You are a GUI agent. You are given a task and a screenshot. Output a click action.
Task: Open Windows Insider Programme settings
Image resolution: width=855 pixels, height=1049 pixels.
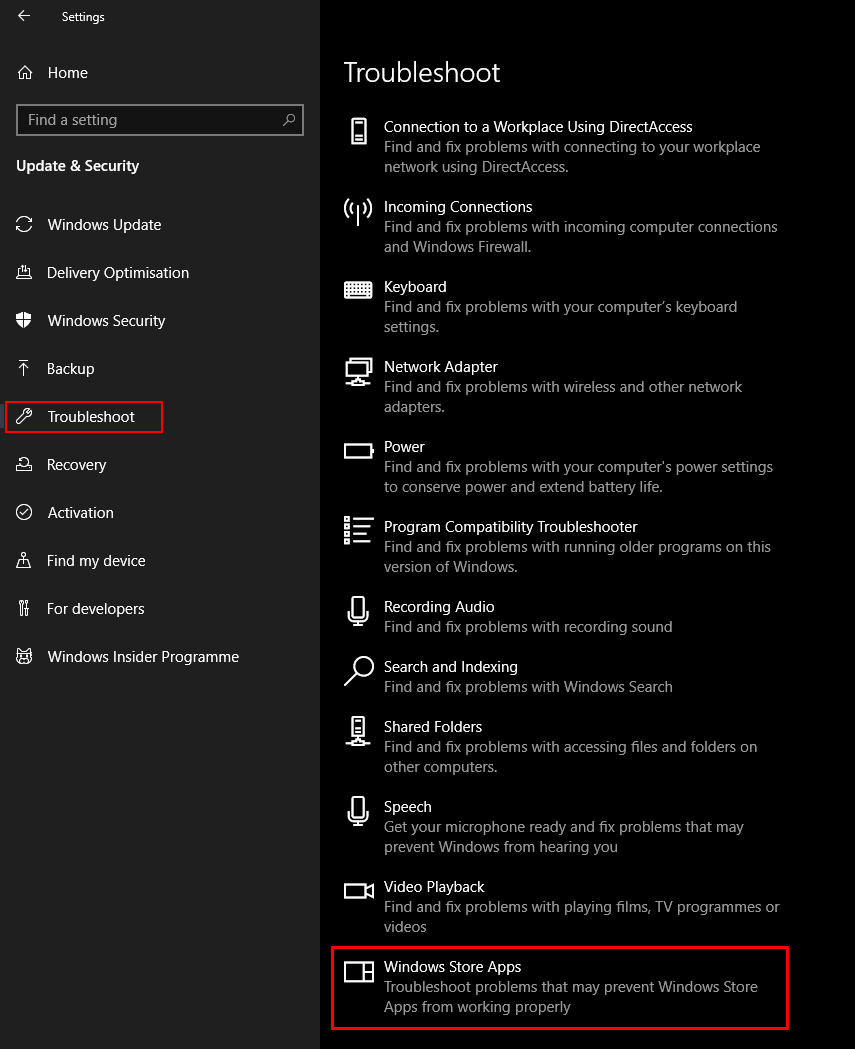click(x=143, y=657)
